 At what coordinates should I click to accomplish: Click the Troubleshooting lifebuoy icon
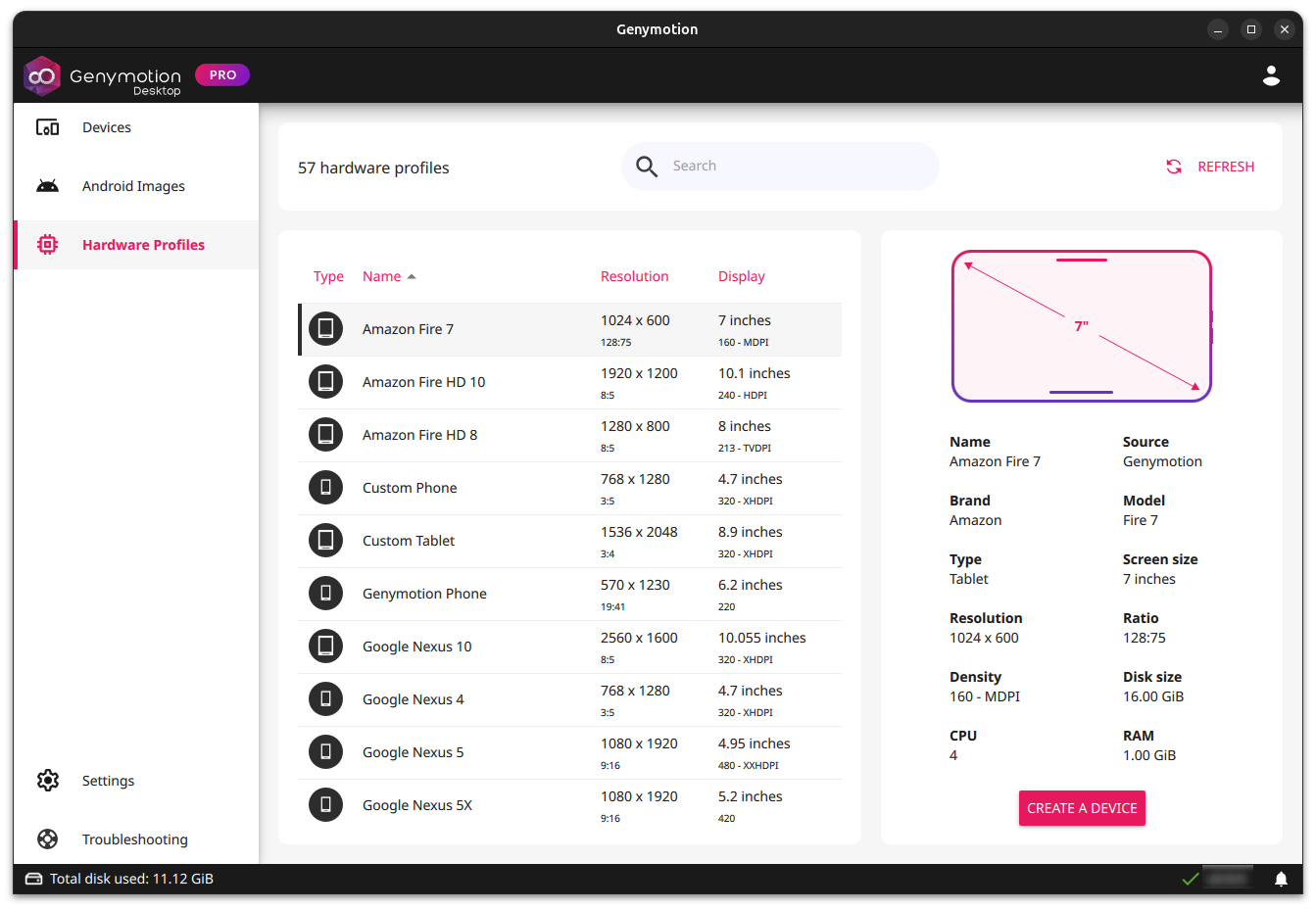pyautogui.click(x=48, y=839)
